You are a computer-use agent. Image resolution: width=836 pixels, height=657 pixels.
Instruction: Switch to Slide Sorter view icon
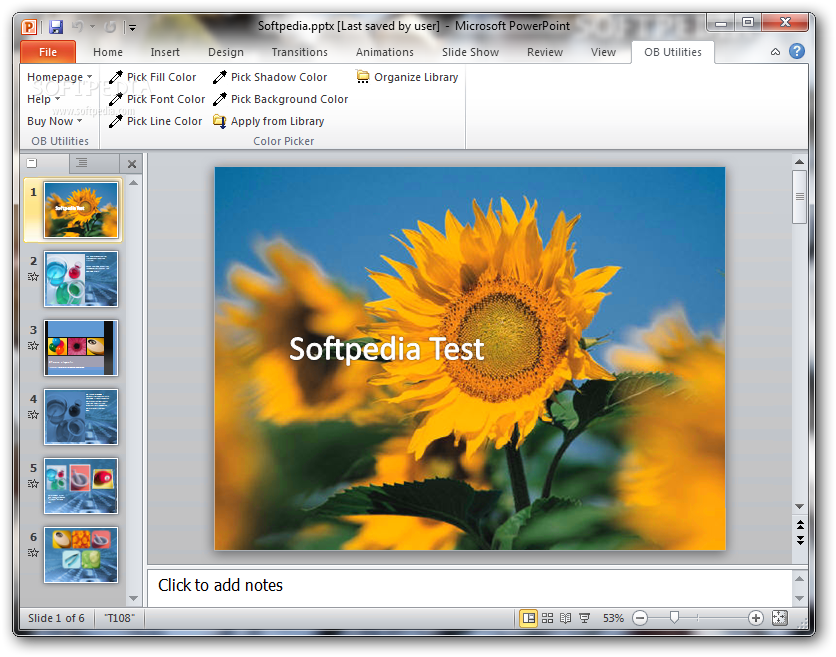coord(548,618)
